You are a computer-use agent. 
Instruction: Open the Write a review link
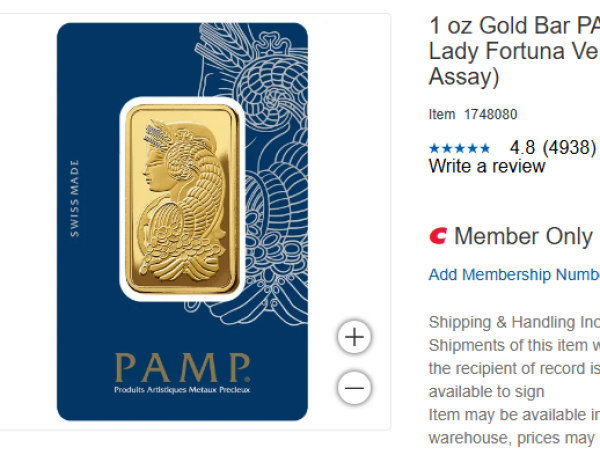point(487,166)
